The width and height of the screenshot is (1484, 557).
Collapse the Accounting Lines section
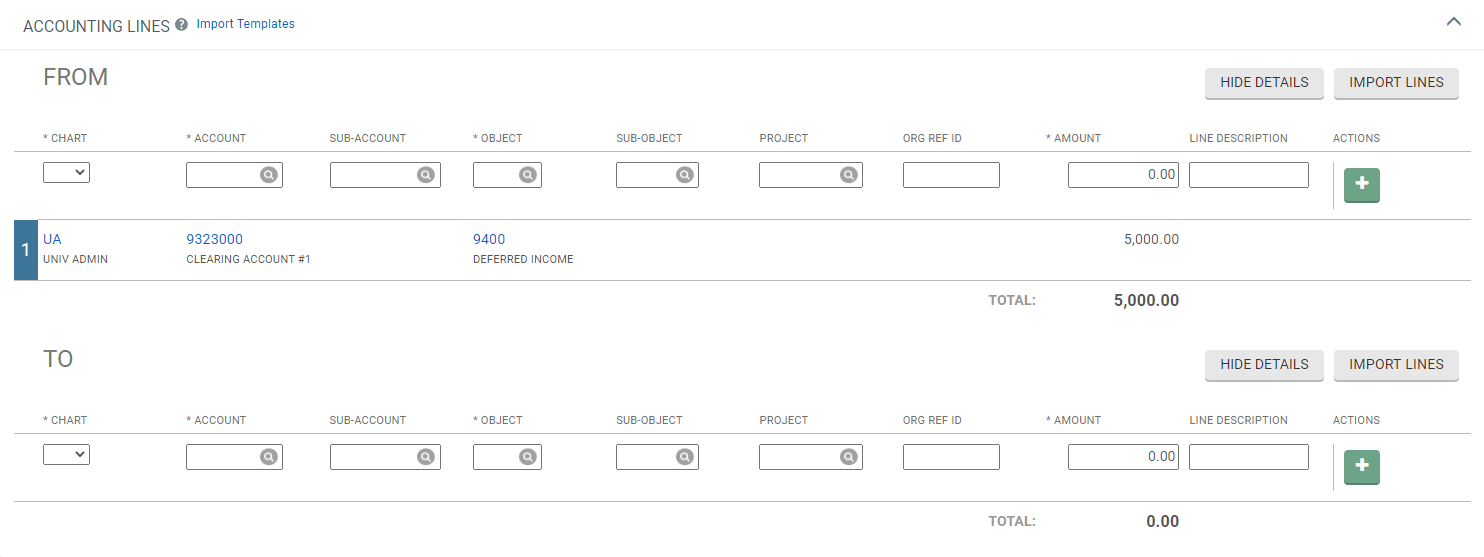click(x=1454, y=22)
